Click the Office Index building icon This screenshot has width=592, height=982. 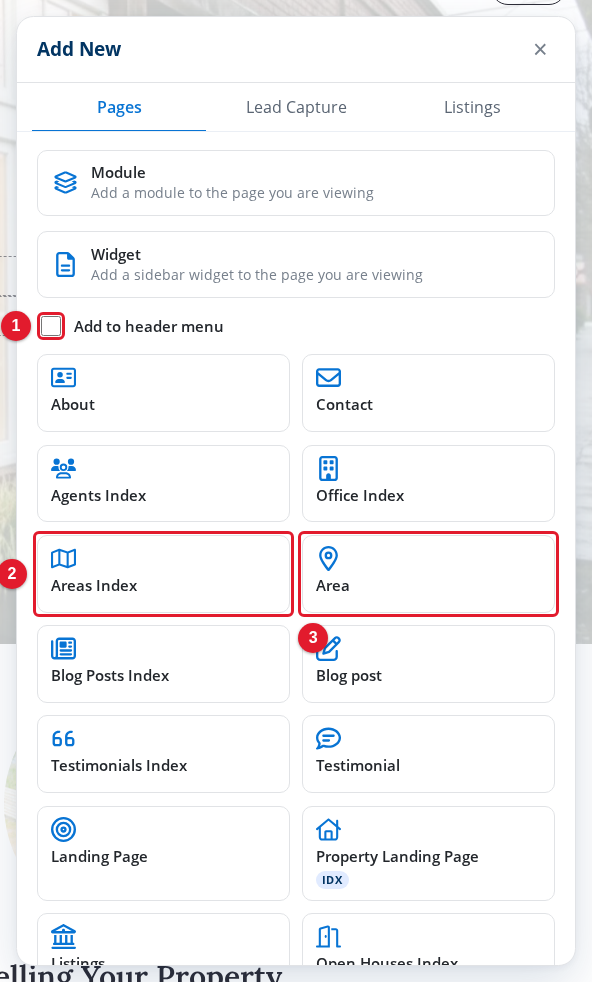point(328,468)
